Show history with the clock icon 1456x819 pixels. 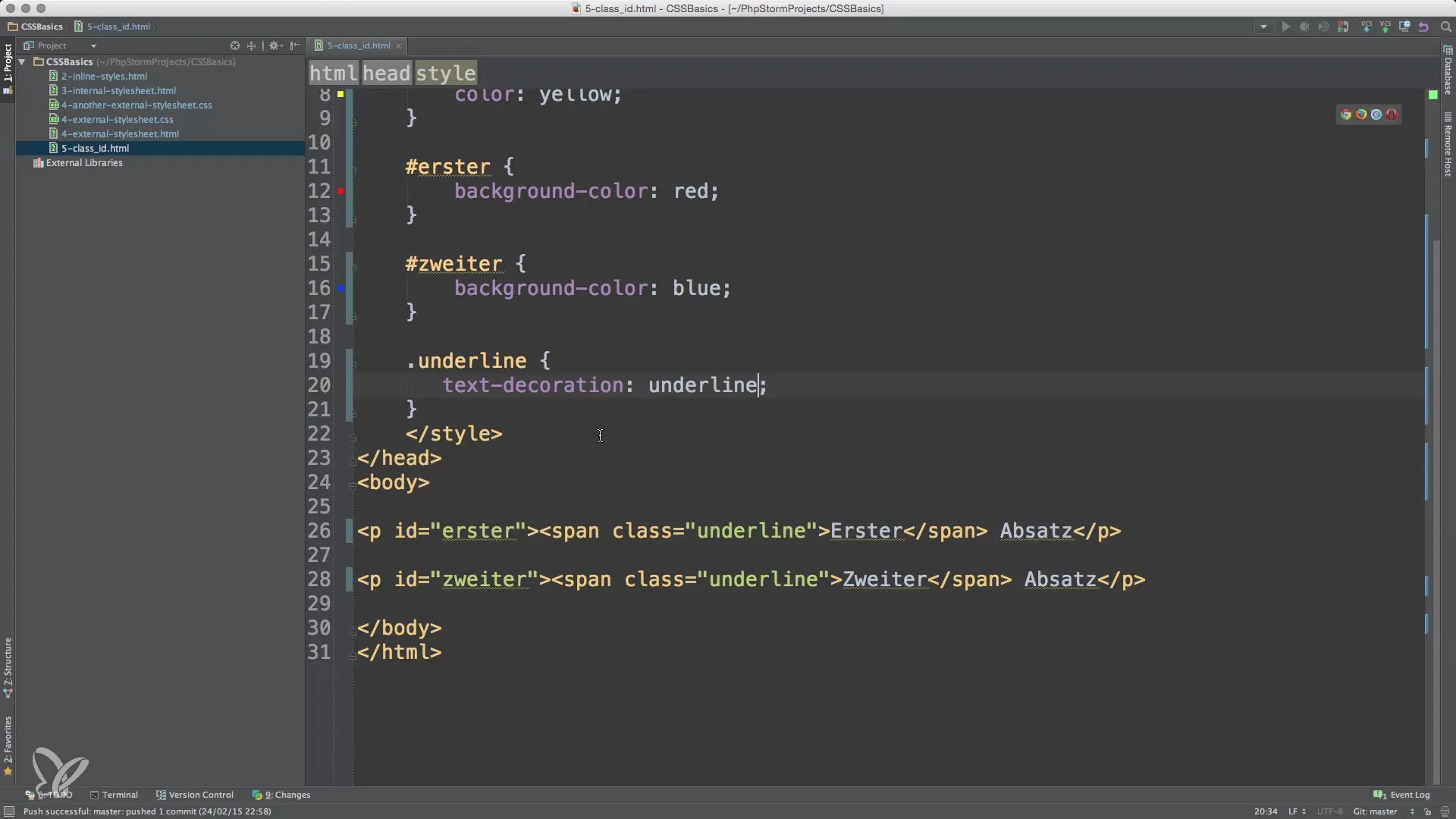click(x=1404, y=27)
